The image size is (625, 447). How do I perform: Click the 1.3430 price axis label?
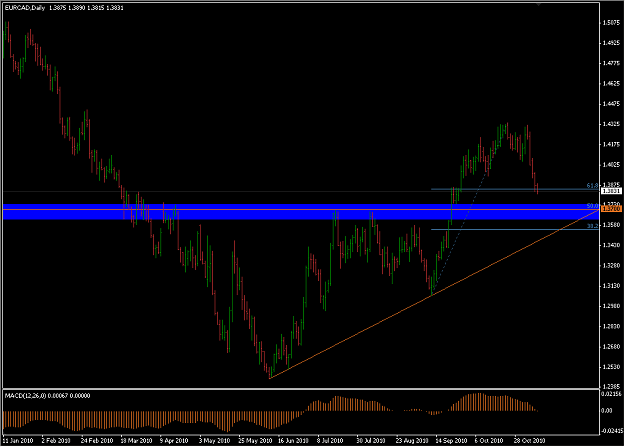coord(611,245)
